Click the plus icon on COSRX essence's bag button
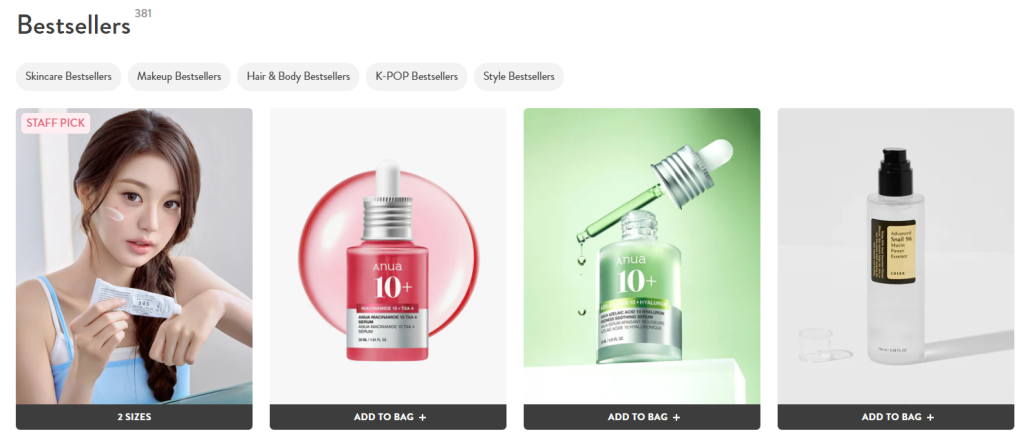The image size is (1024, 436). coord(931,417)
